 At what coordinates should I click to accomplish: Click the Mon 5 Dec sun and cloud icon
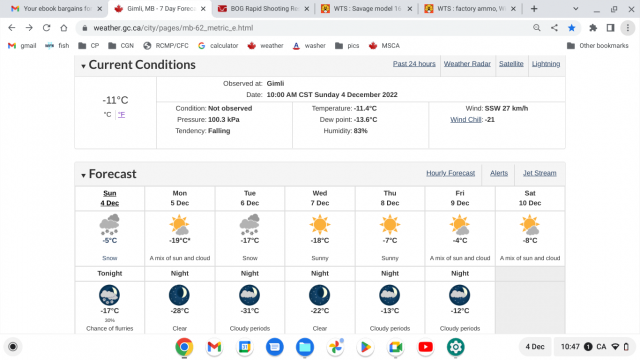coord(180,224)
